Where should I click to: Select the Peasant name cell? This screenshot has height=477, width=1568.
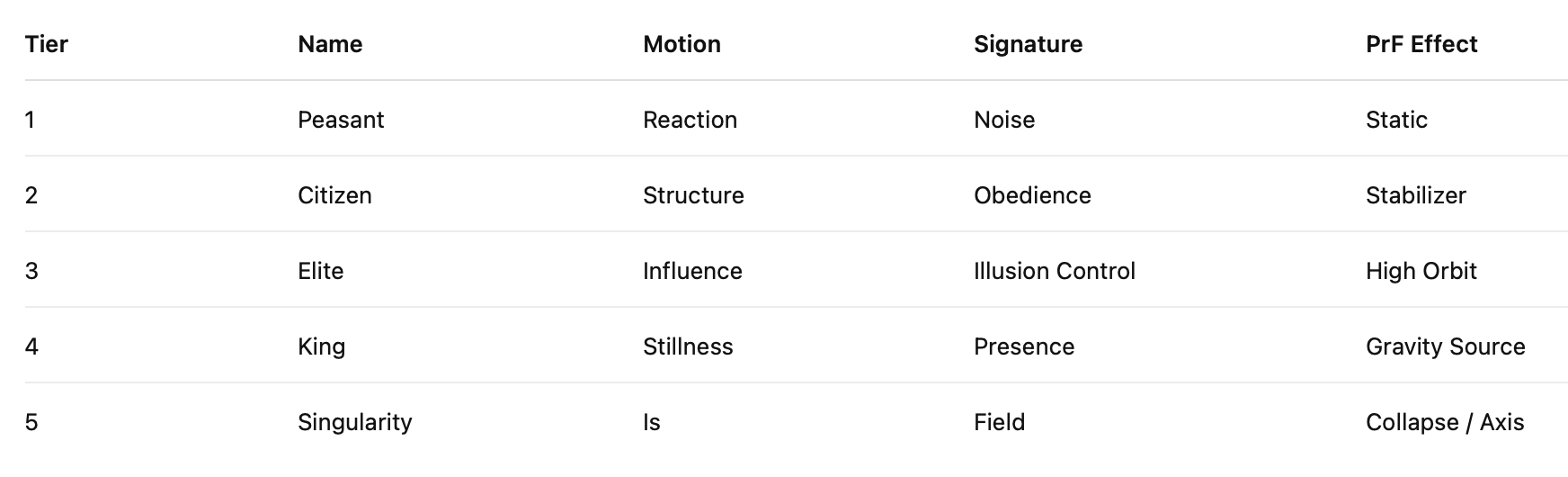click(341, 120)
